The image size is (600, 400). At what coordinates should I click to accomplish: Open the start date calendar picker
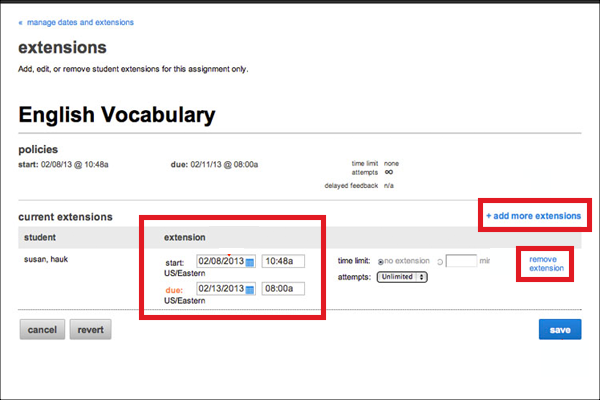[251, 262]
